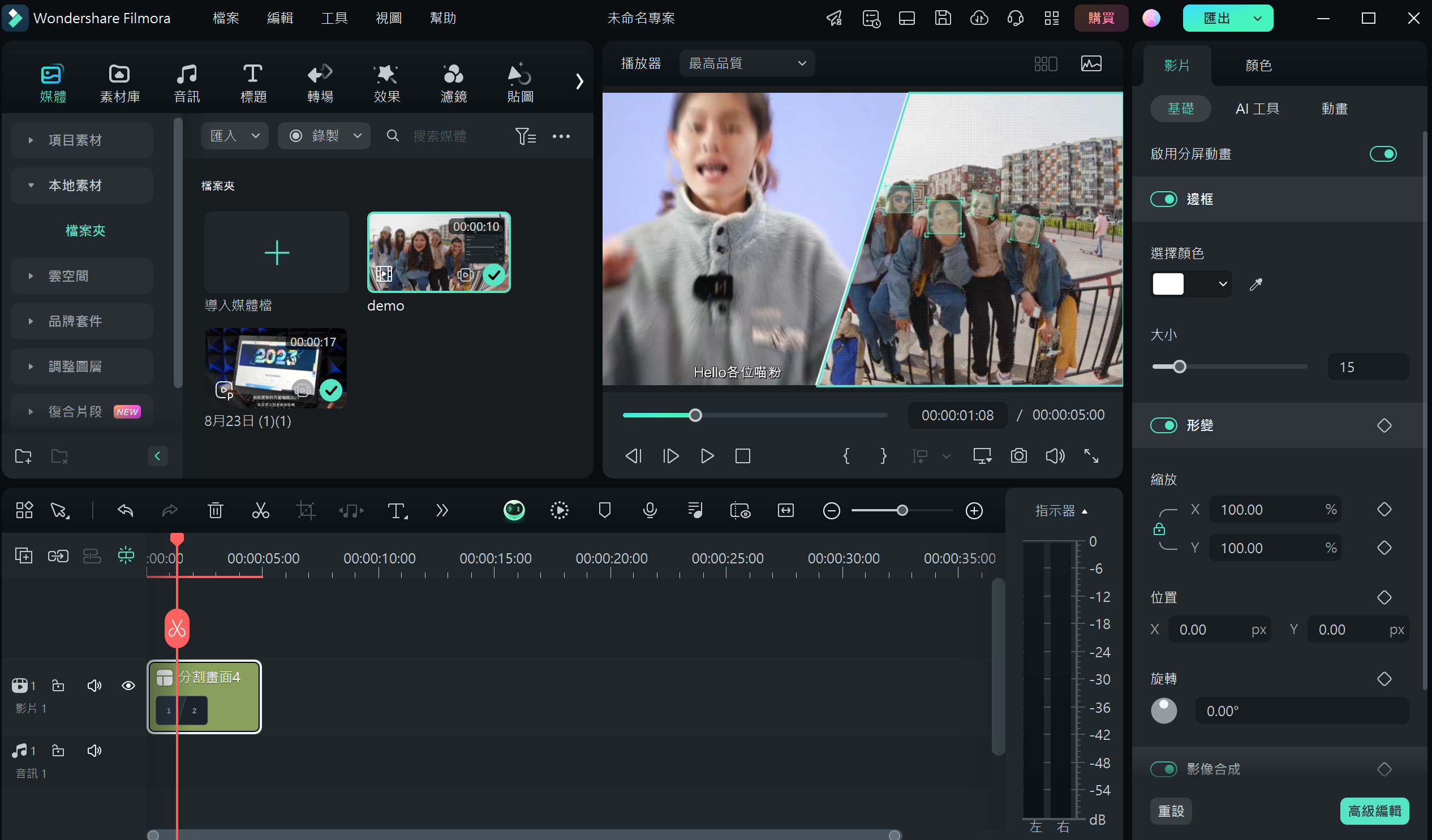Open the 轉場 transitions tab

point(320,83)
